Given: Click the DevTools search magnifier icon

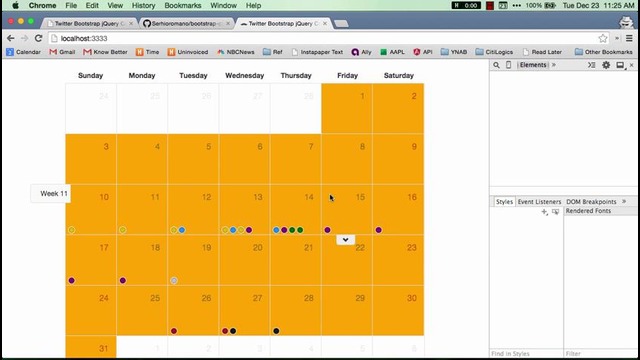Looking at the screenshot, I should pos(496,65).
